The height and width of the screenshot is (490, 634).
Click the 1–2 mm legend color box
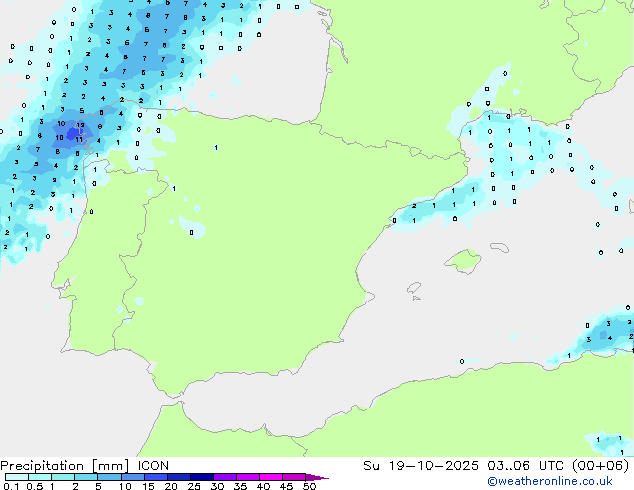[63, 477]
